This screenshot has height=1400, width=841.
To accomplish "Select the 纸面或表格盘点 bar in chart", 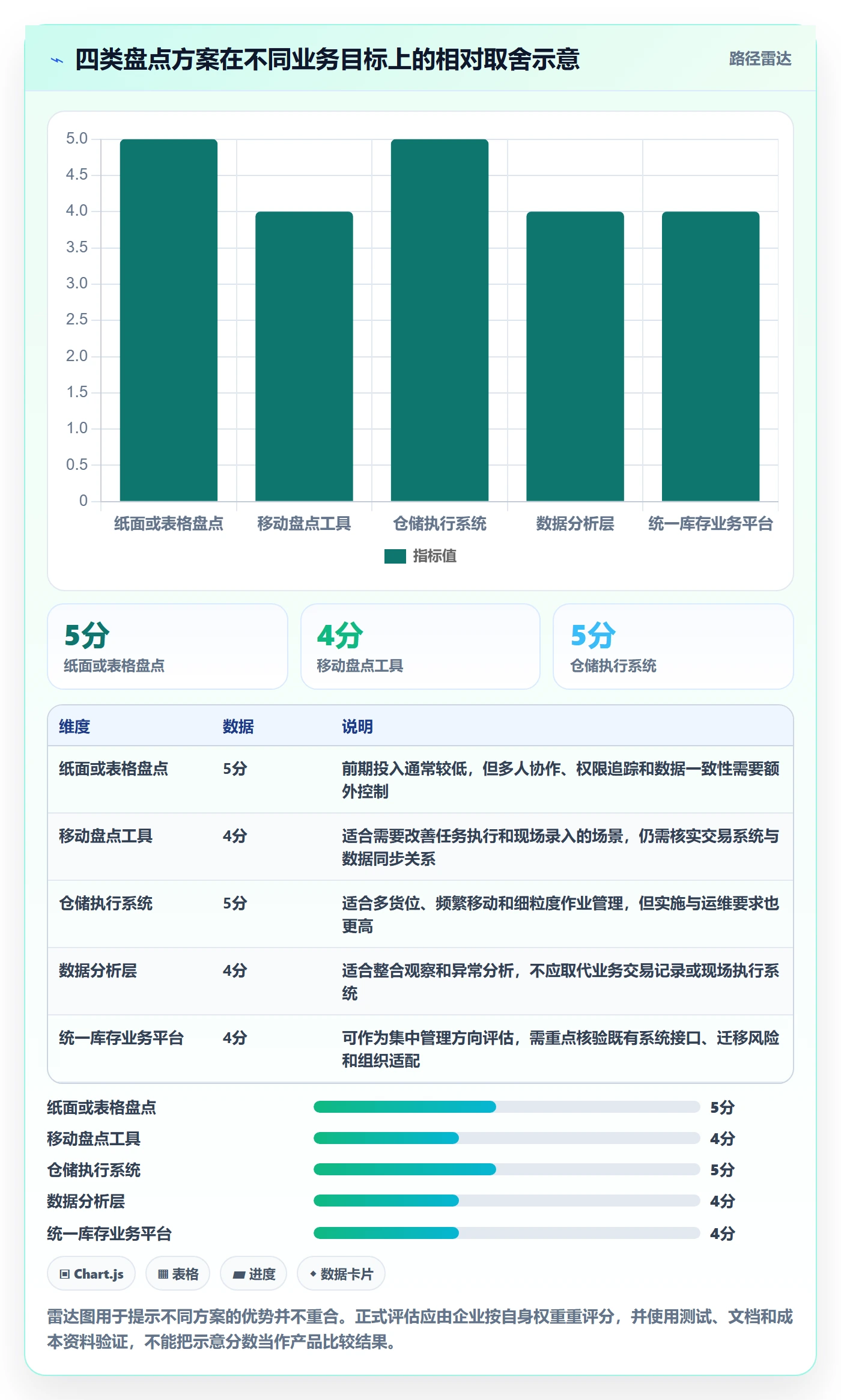I will coord(169,320).
